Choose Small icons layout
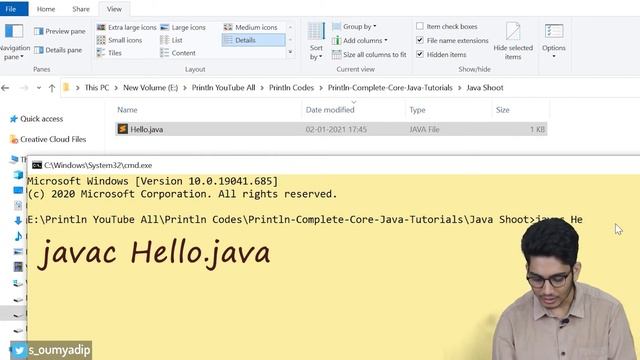 coord(119,40)
